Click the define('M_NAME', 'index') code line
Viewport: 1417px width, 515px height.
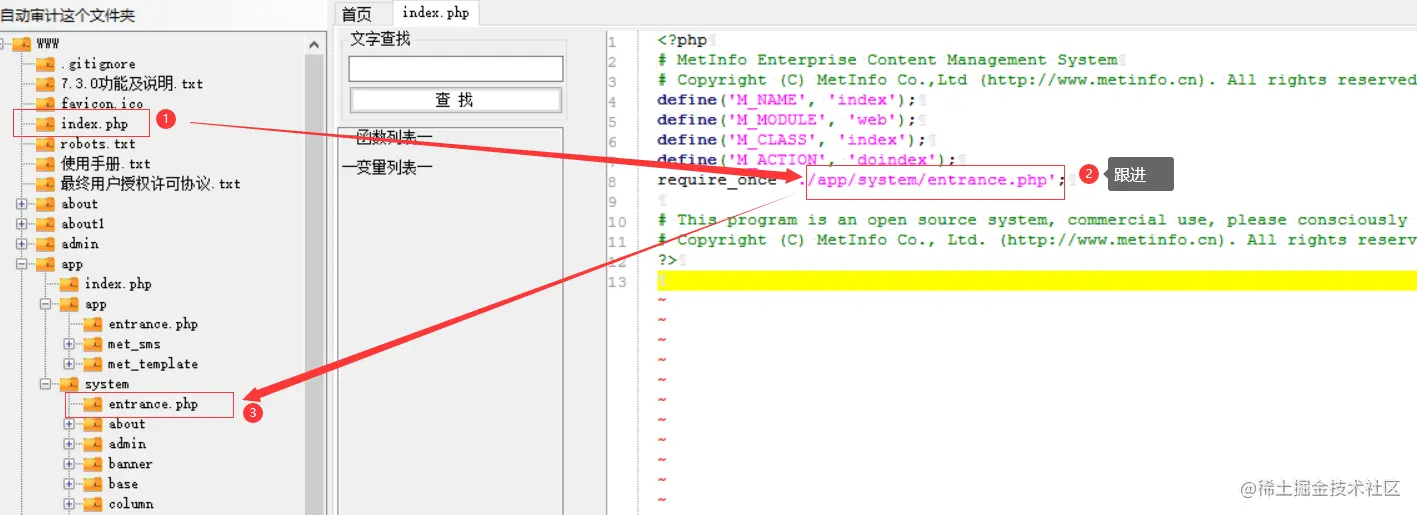coord(787,100)
